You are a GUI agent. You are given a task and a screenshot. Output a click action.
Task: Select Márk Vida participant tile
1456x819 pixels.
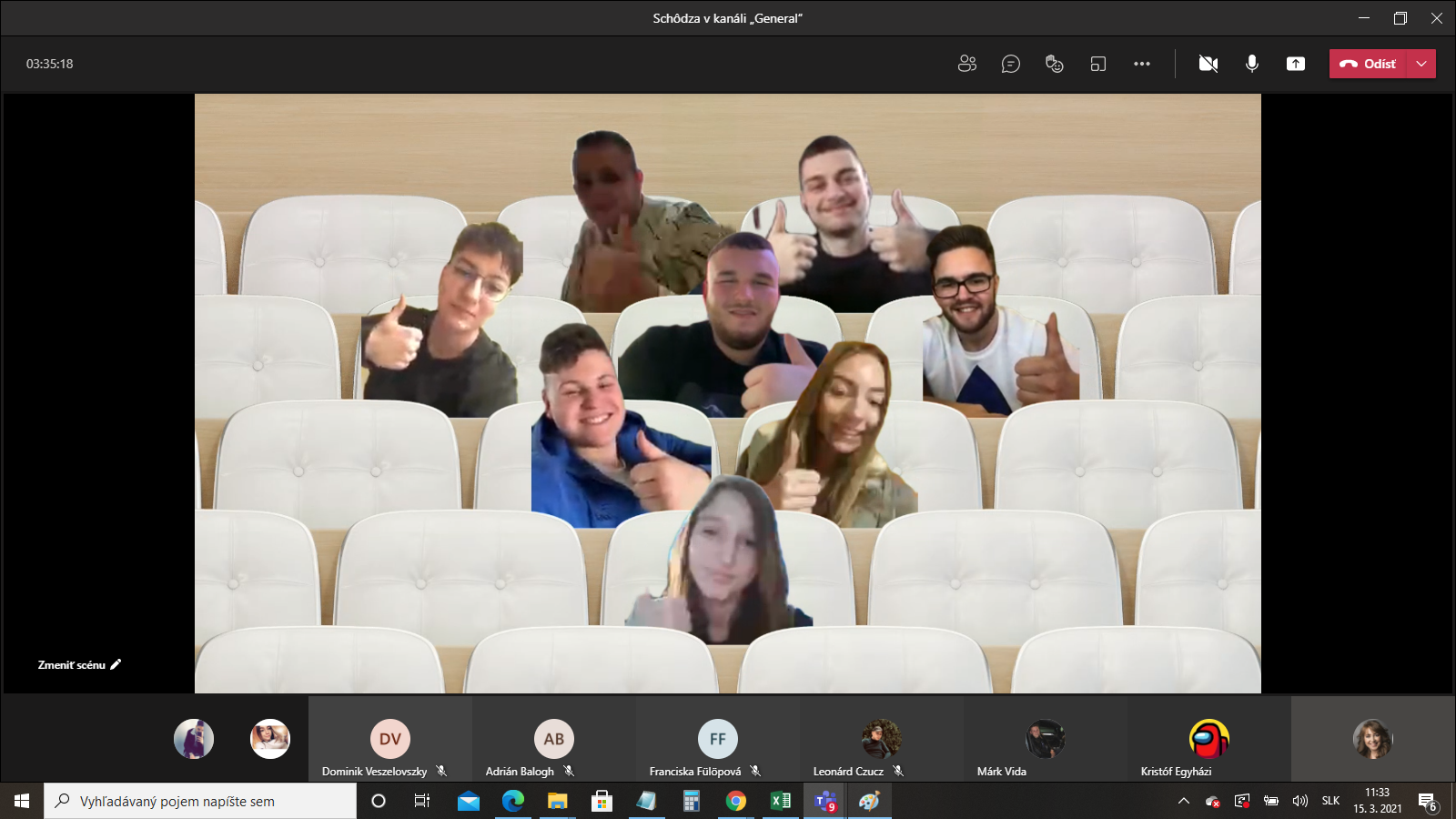(x=1045, y=740)
